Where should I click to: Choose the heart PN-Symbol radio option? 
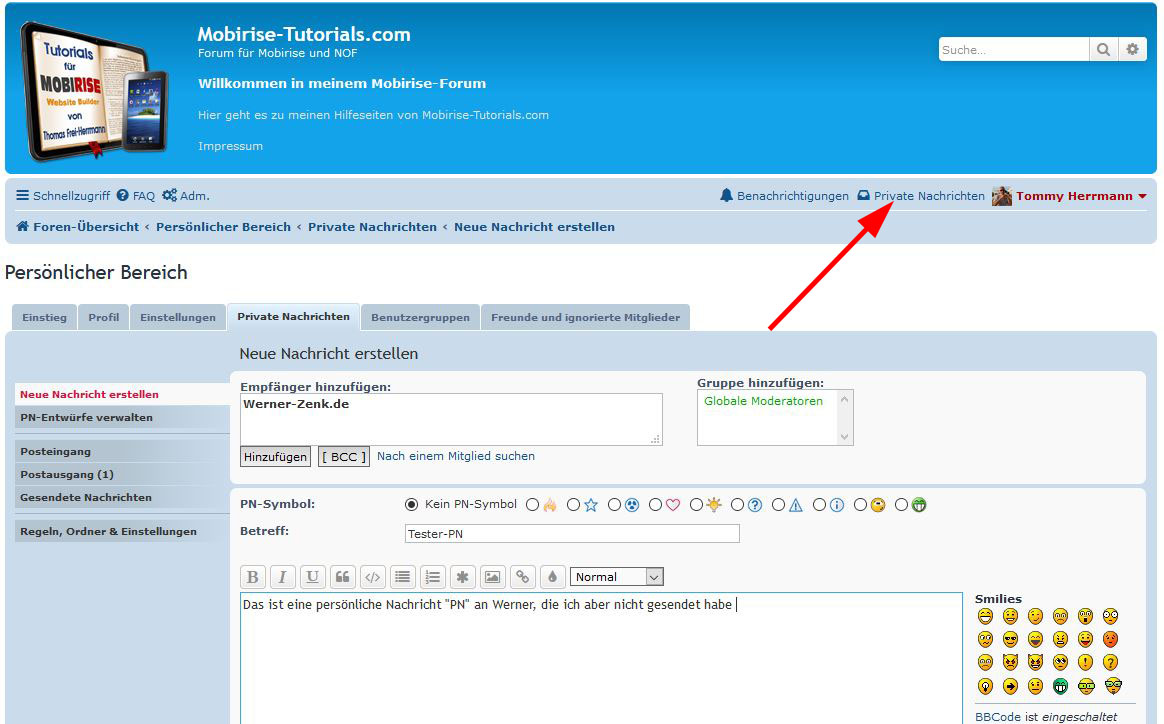click(656, 505)
